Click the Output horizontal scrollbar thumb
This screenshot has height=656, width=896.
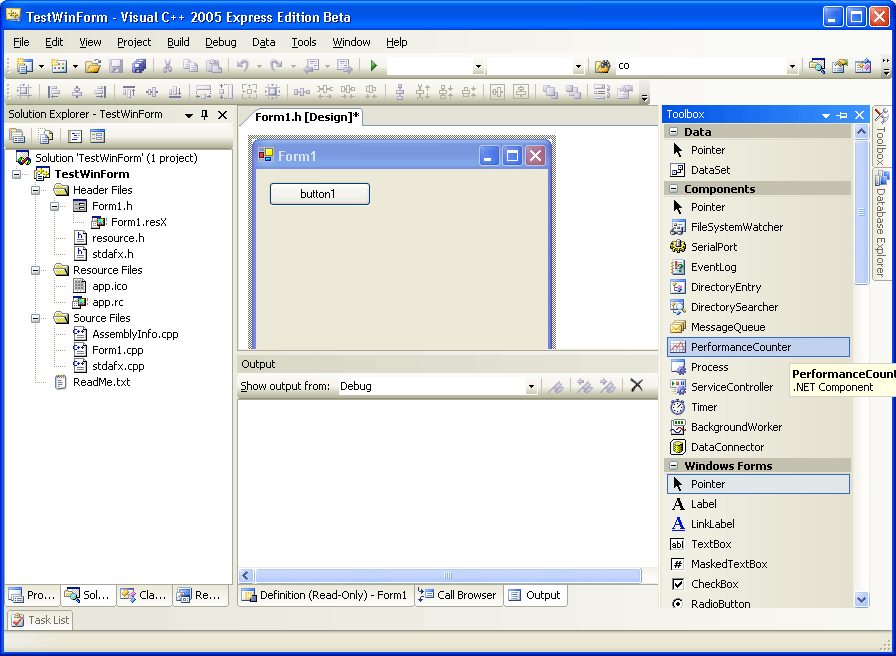[448, 575]
